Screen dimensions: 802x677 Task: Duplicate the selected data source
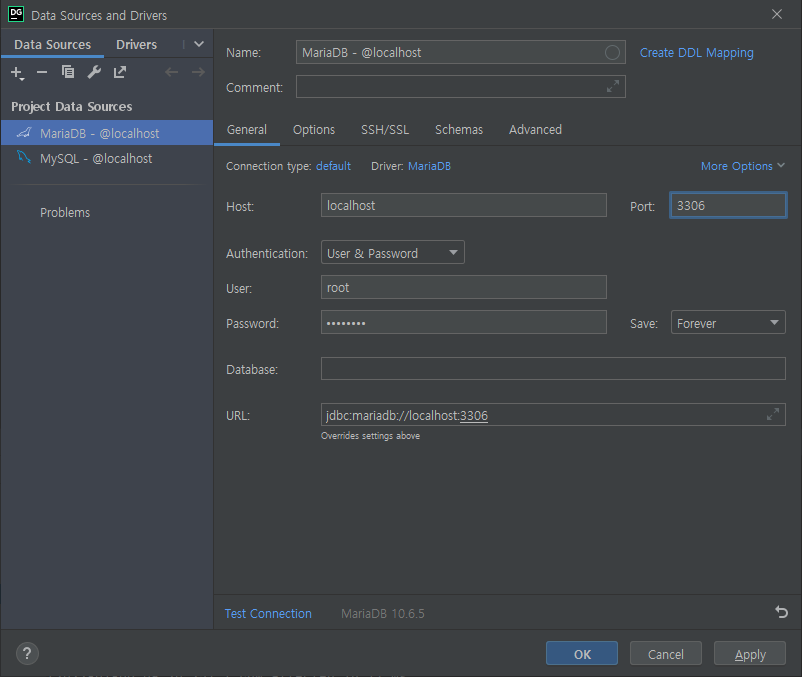[68, 72]
